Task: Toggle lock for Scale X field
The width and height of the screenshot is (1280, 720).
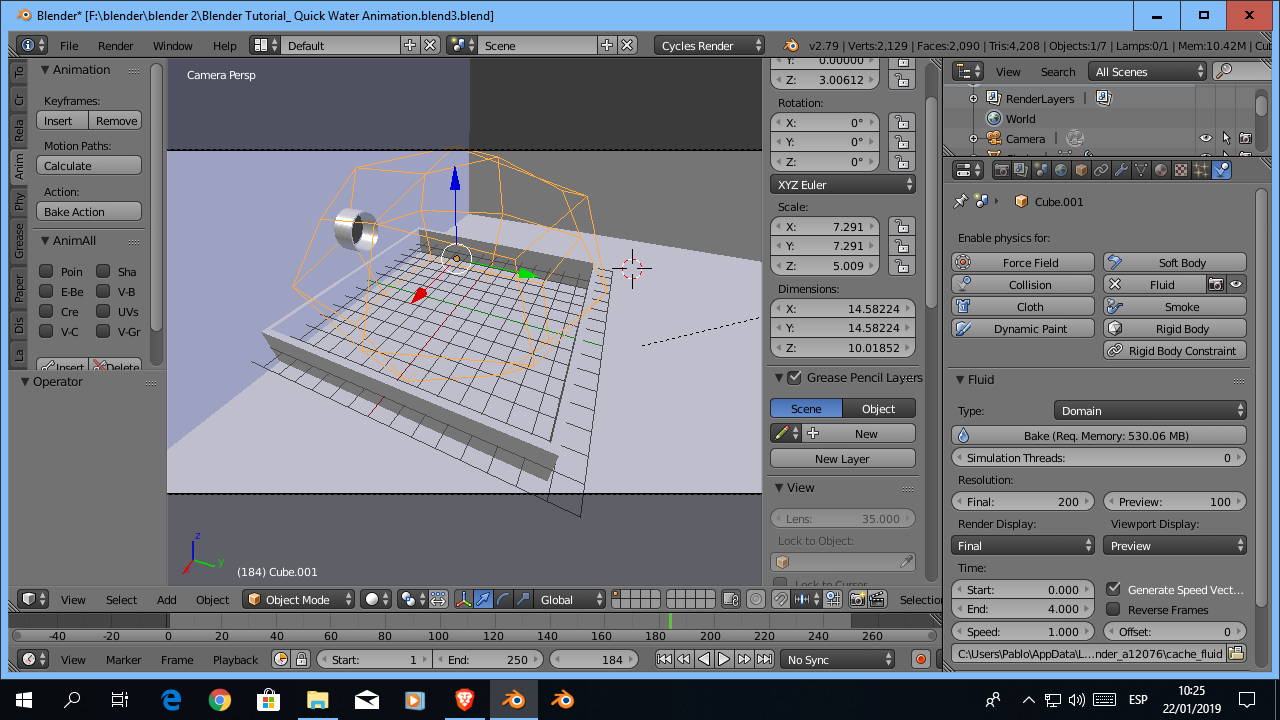Action: tap(902, 226)
